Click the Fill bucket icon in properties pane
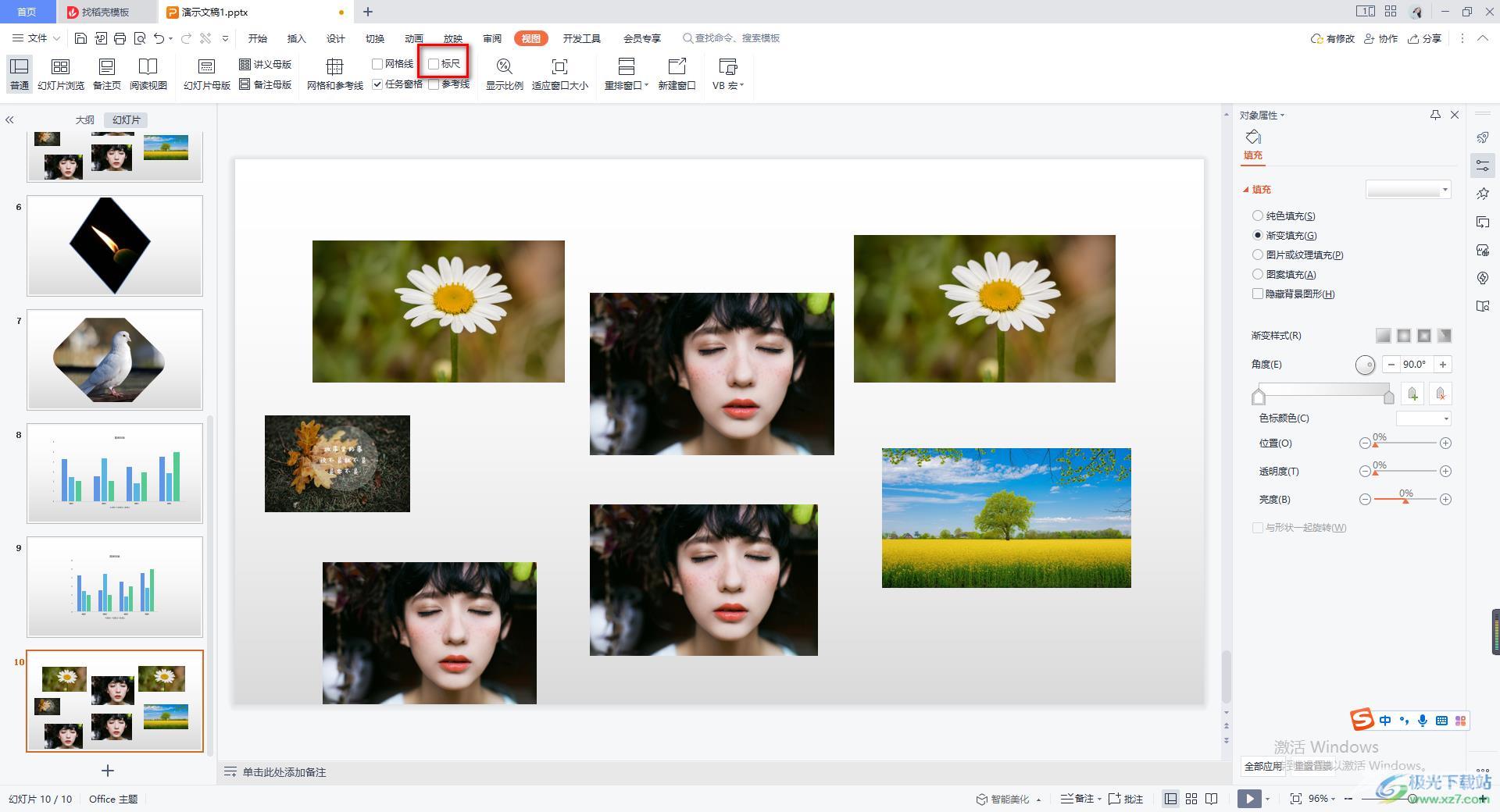This screenshot has height=812, width=1500. pyautogui.click(x=1253, y=137)
